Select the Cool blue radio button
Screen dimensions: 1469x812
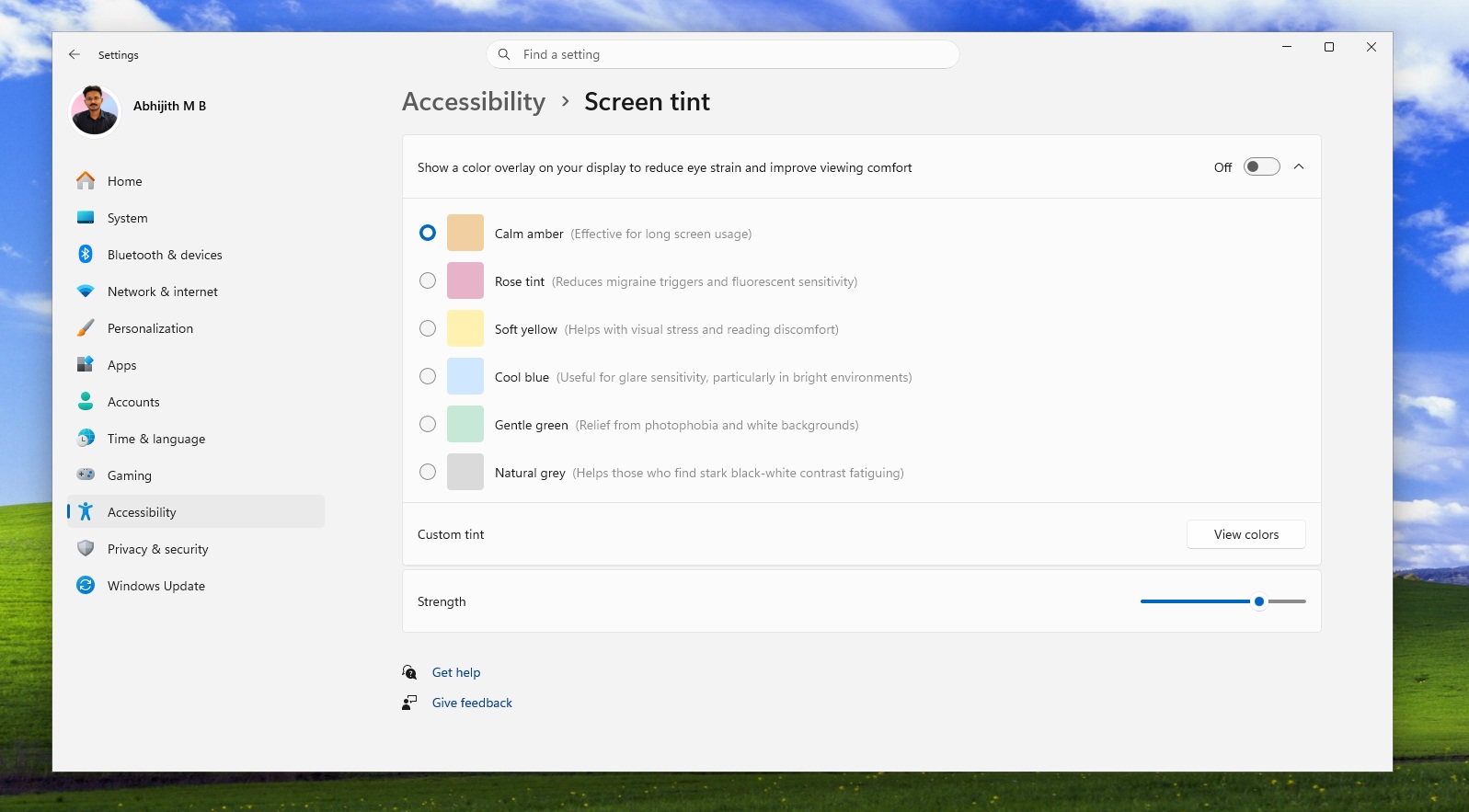tap(428, 376)
